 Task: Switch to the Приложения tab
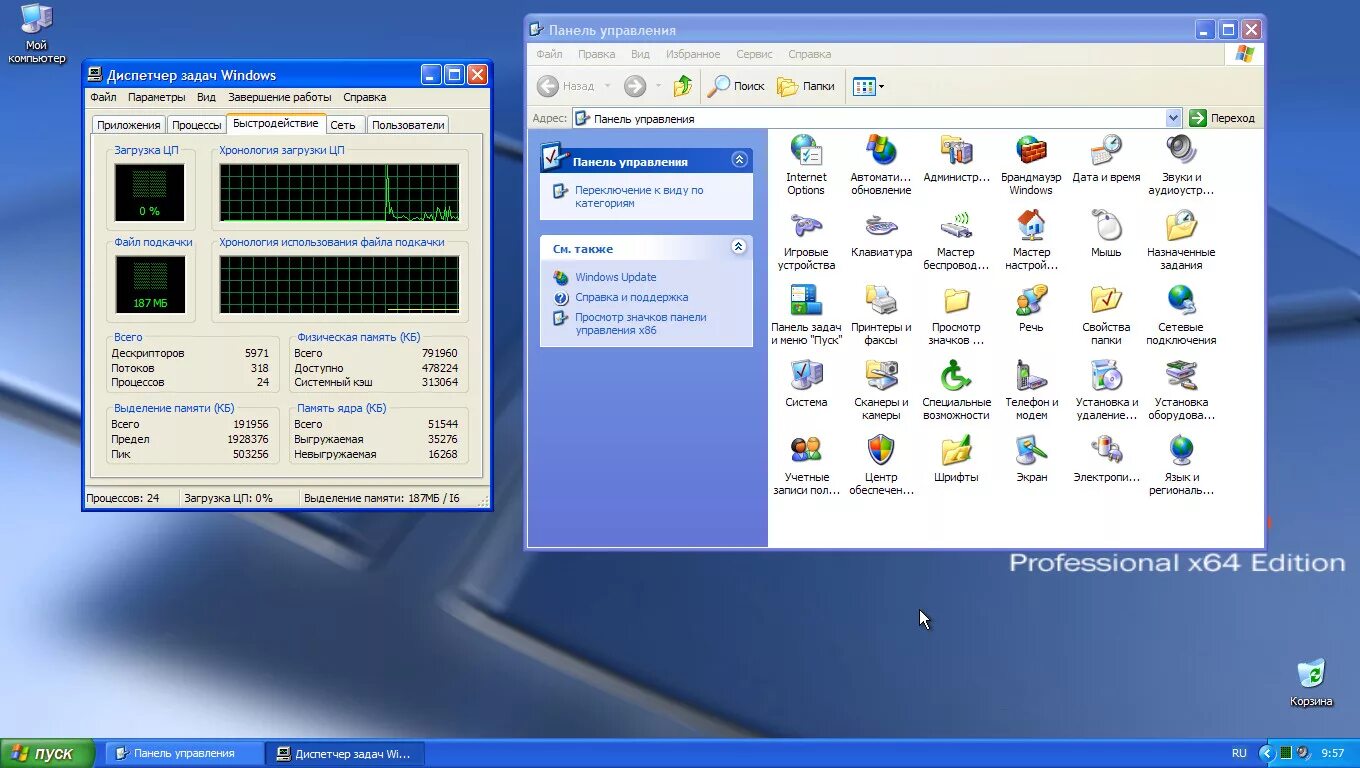129,125
